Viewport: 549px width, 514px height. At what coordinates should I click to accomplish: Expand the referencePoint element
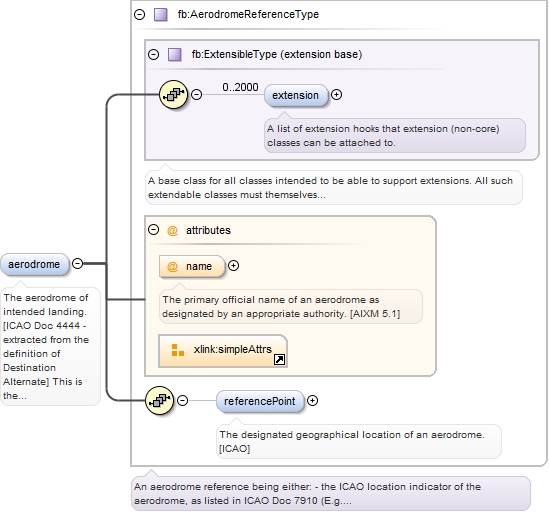coord(312,401)
